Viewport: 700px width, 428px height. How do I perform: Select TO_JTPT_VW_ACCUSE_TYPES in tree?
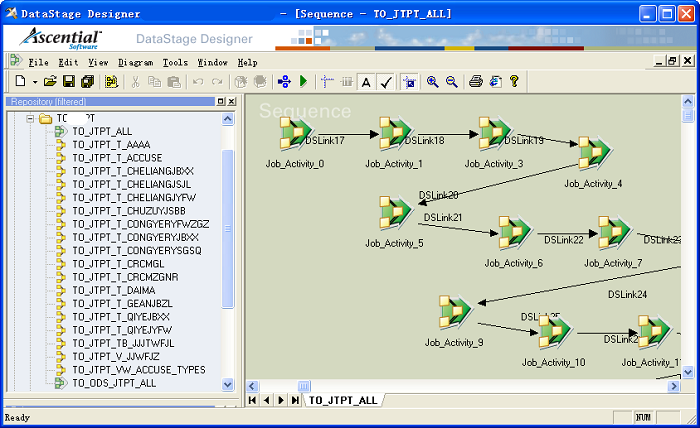tap(139, 370)
